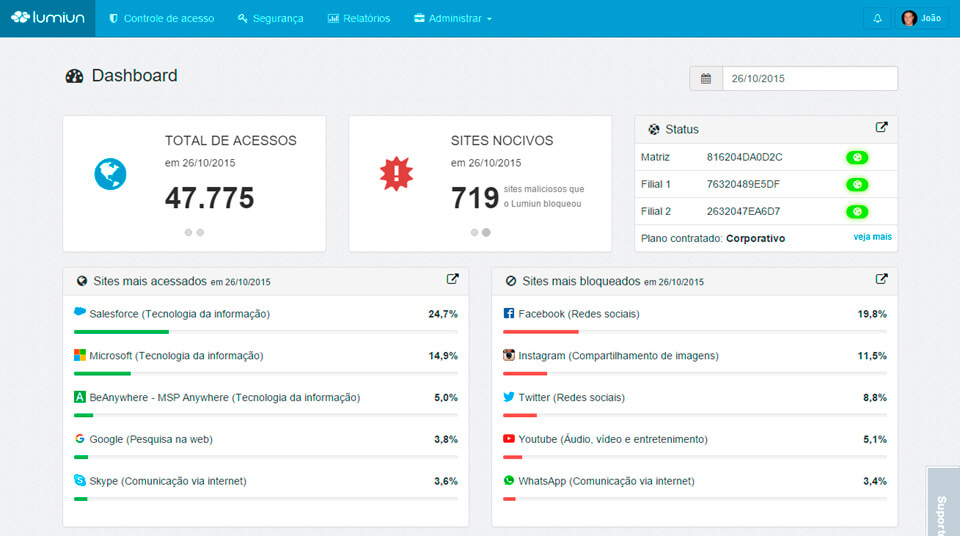This screenshot has width=960, height=536.
Task: Click WhatsApp (Comunicação via internet) entry
Action: click(607, 481)
